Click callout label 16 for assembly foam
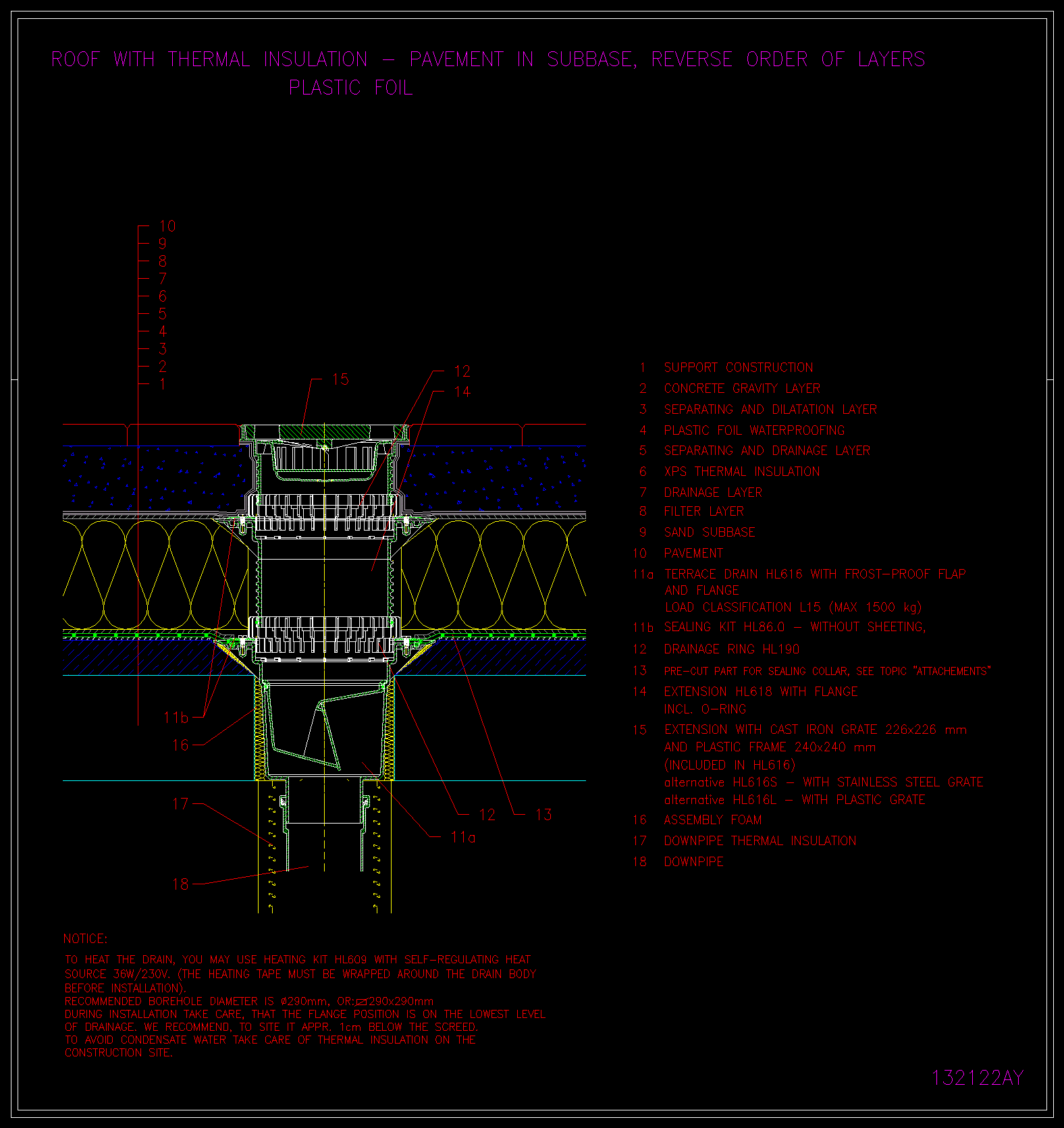 (x=181, y=745)
